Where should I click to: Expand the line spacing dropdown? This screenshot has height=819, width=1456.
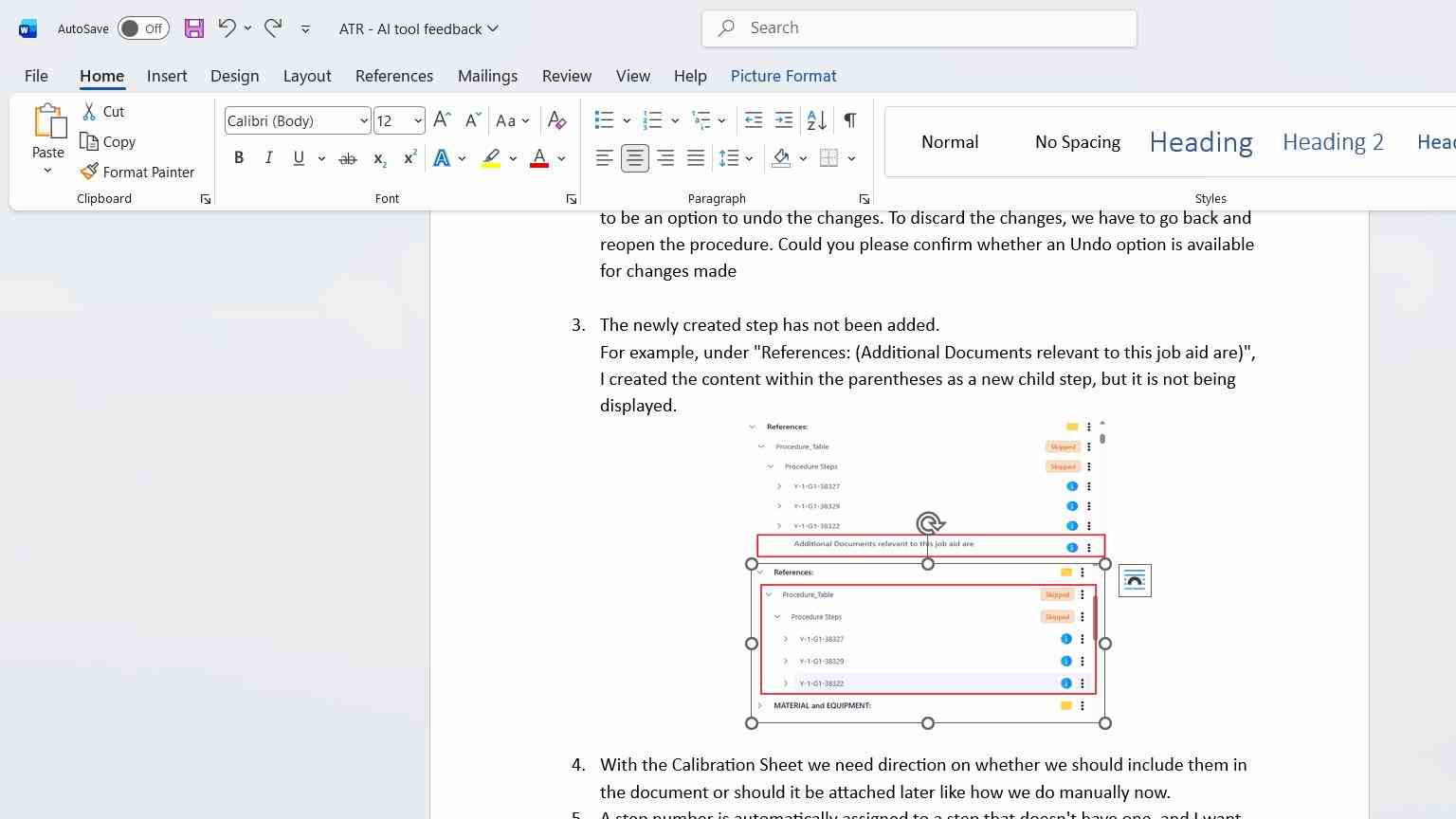749,158
